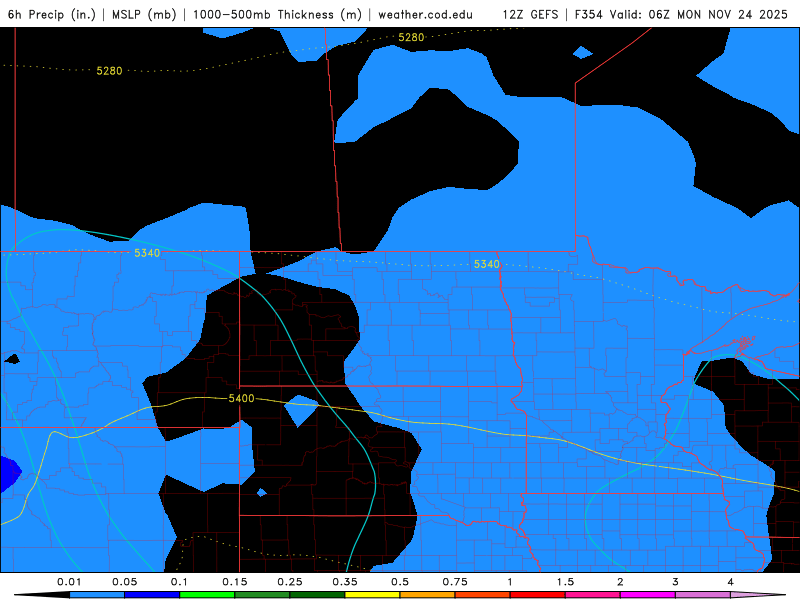This screenshot has height=600, width=800.
Task: Click the '6h Precip (in.)' title text
Action: click(x=52, y=14)
